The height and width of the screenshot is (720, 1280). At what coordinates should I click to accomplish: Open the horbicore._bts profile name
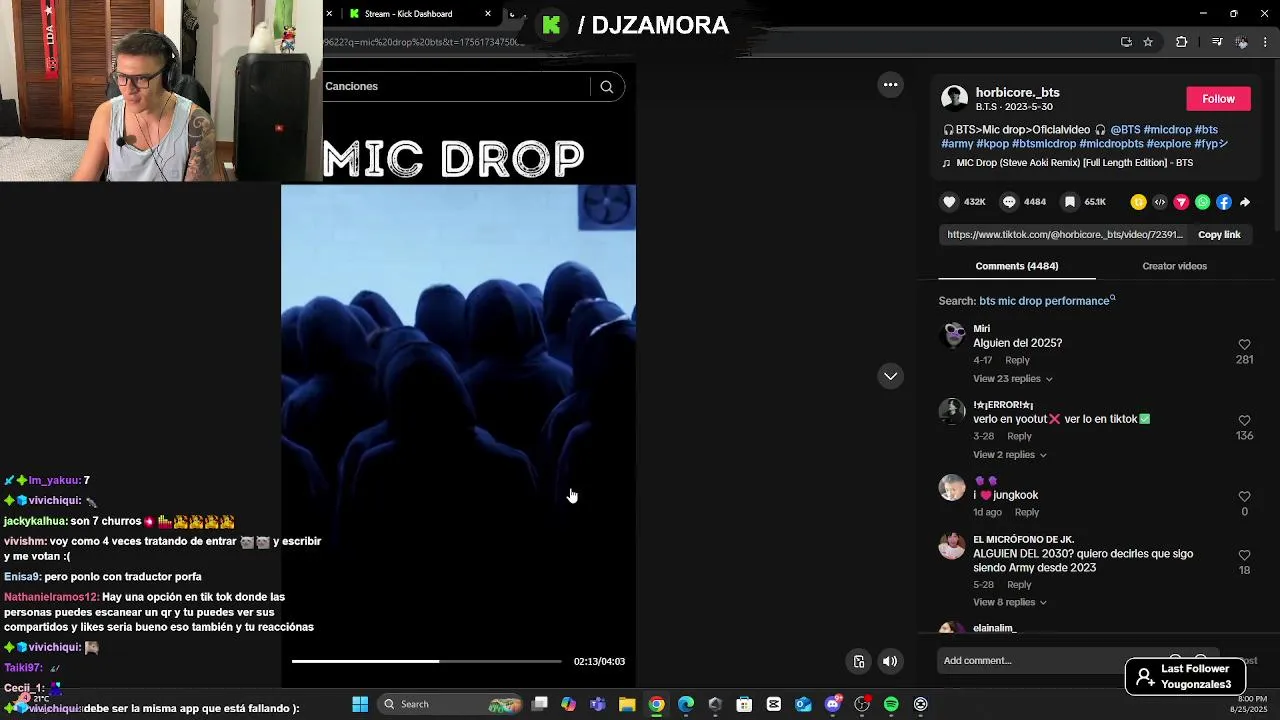pyautogui.click(x=1017, y=93)
